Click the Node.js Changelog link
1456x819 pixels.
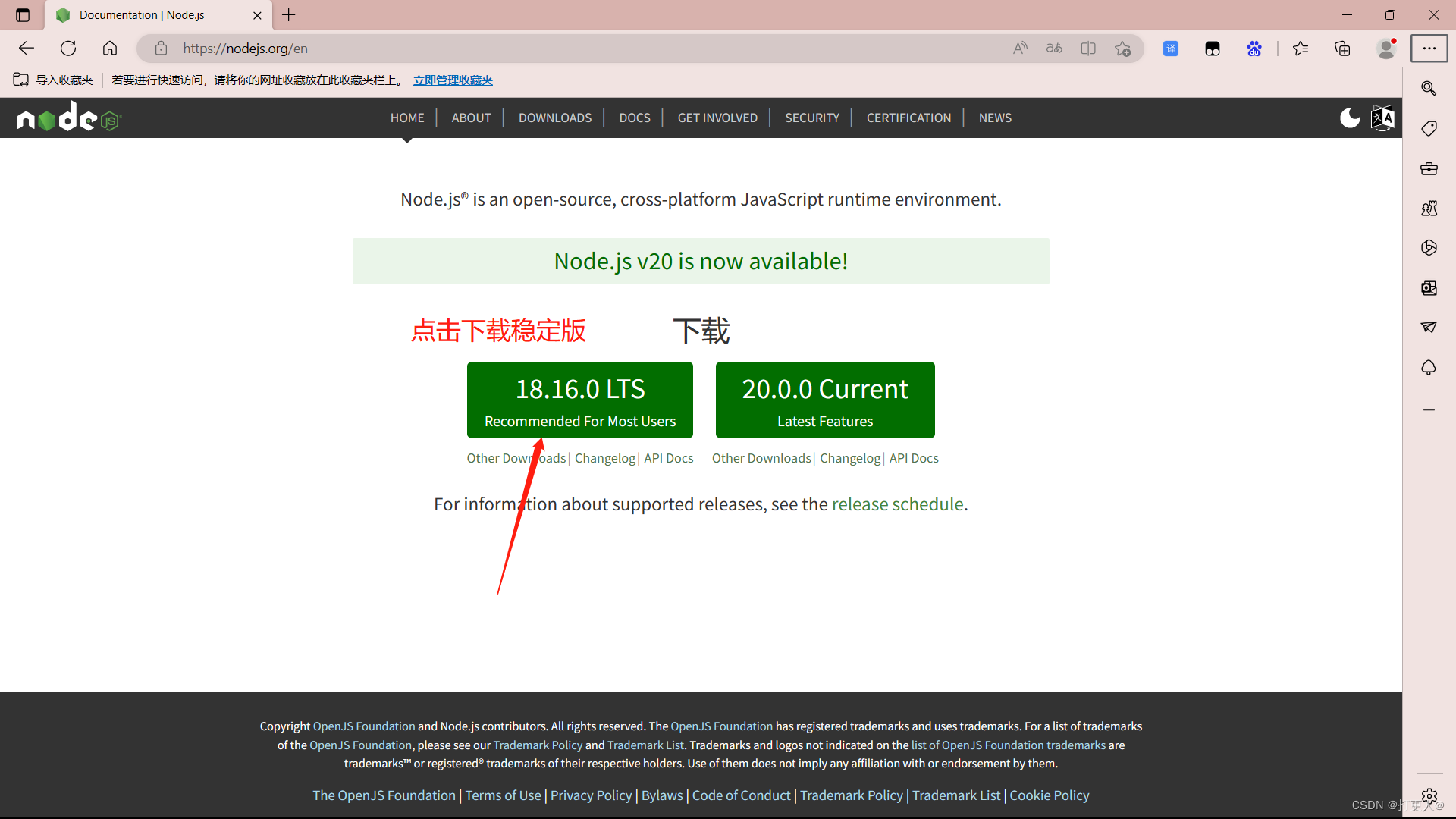pos(604,458)
